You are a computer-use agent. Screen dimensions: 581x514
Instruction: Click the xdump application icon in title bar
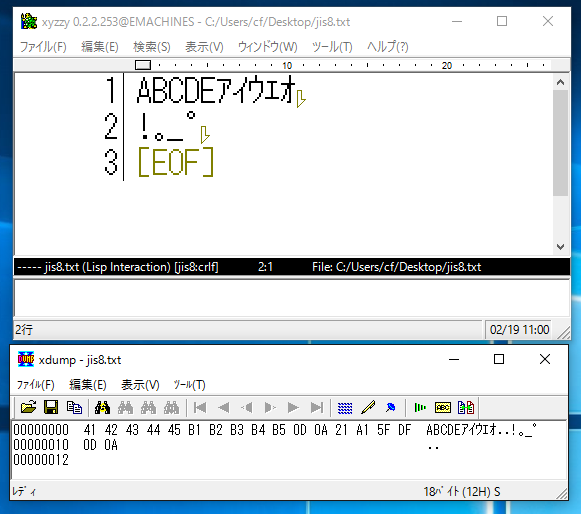(x=26, y=359)
